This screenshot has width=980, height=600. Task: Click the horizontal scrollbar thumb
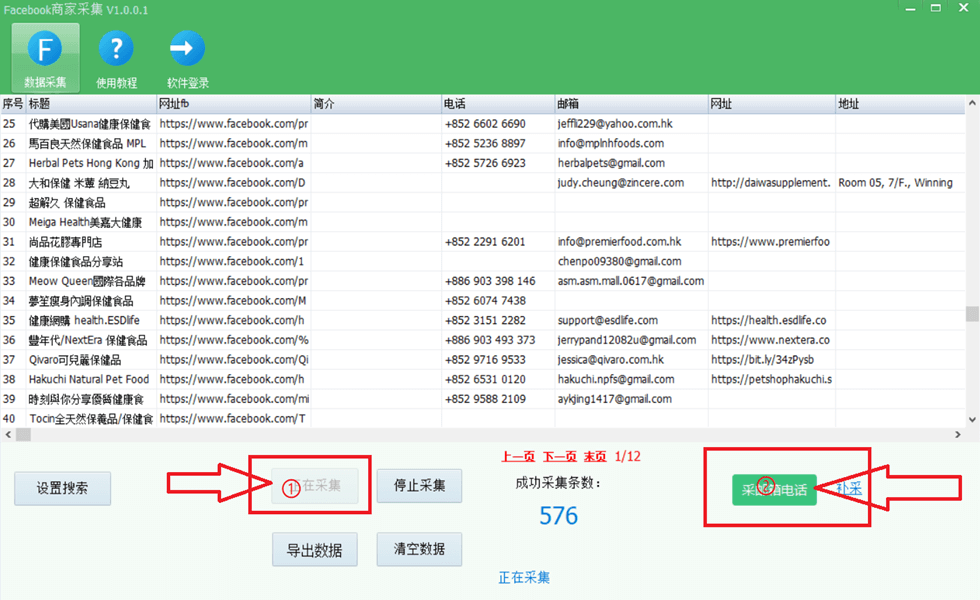coord(23,434)
